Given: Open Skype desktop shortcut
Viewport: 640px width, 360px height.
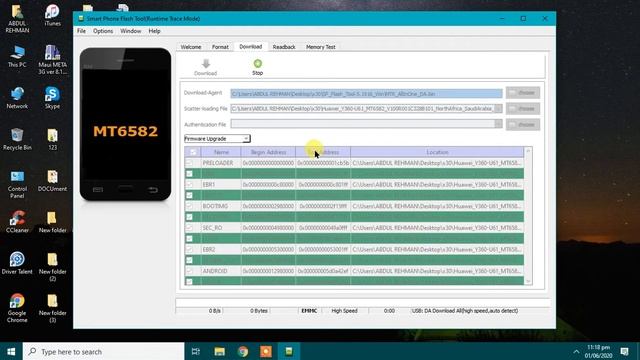Looking at the screenshot, I should (x=52, y=98).
